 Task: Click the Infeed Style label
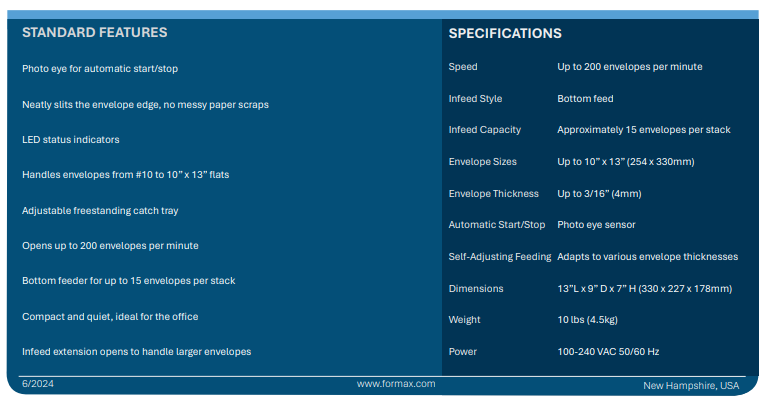tap(475, 99)
